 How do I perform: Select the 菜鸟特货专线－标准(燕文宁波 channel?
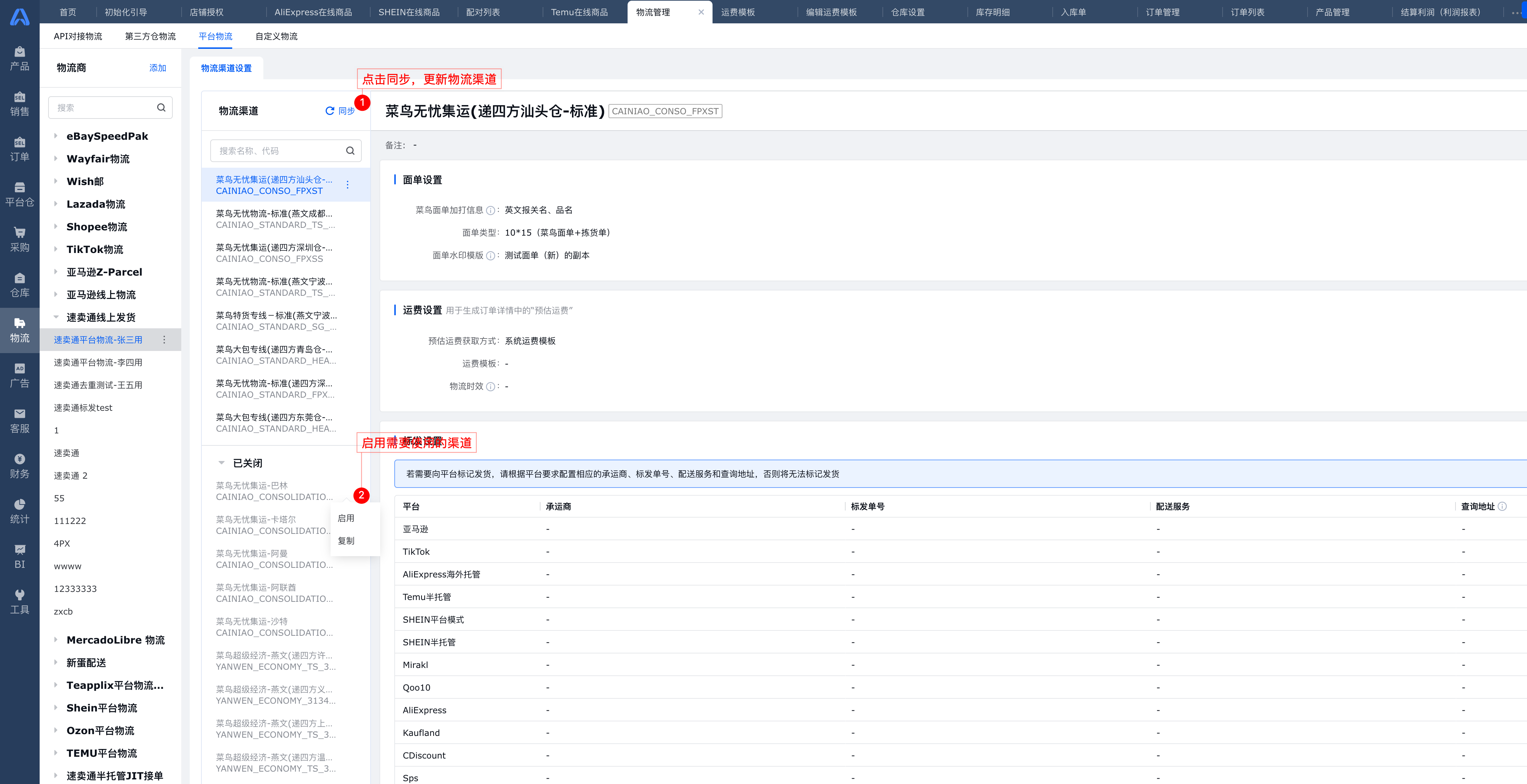click(286, 321)
